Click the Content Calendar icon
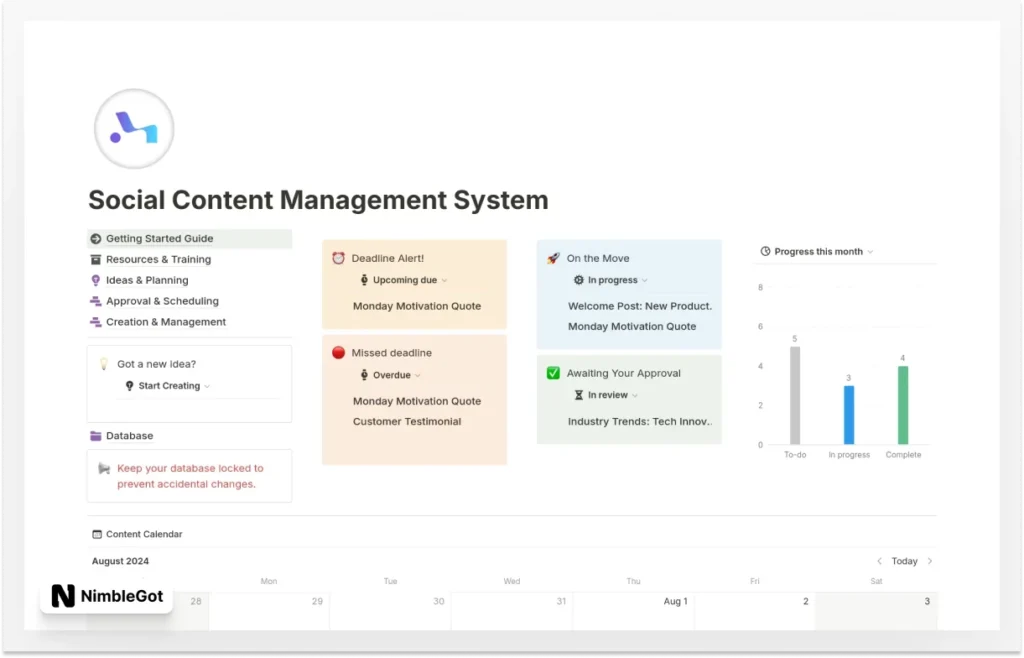 (96, 534)
